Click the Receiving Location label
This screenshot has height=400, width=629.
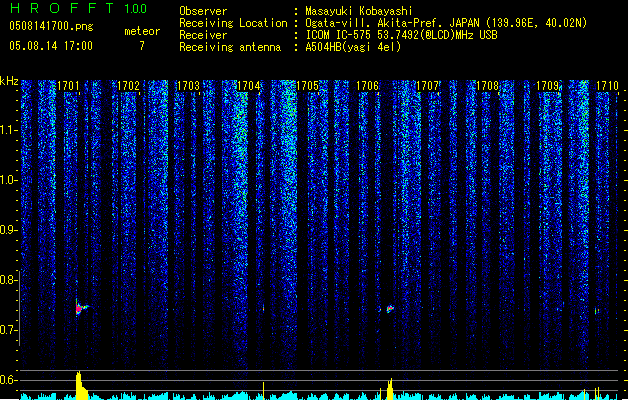[233, 23]
